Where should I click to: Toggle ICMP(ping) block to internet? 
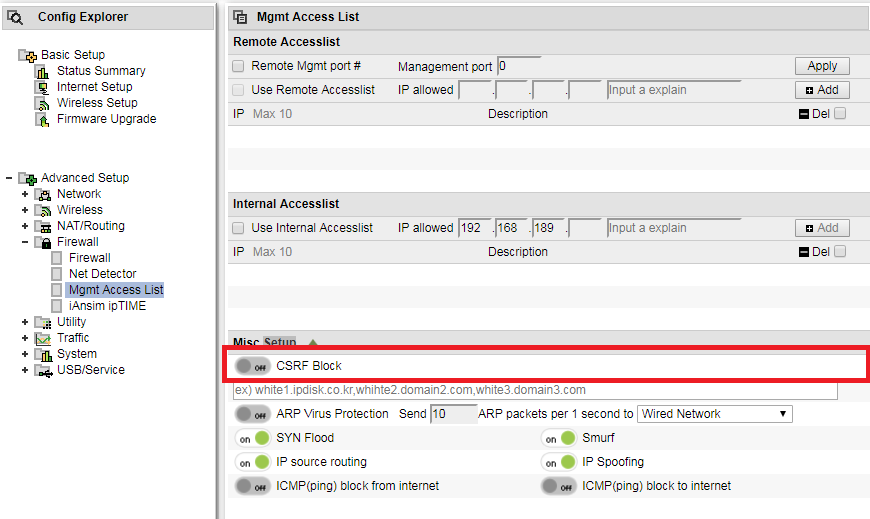point(558,486)
